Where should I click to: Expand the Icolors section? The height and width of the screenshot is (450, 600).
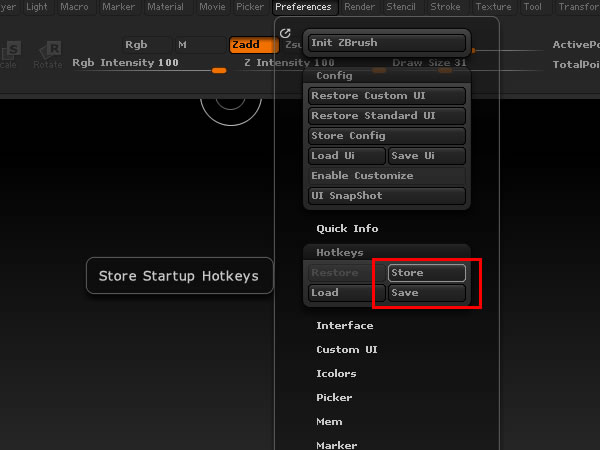tap(336, 373)
